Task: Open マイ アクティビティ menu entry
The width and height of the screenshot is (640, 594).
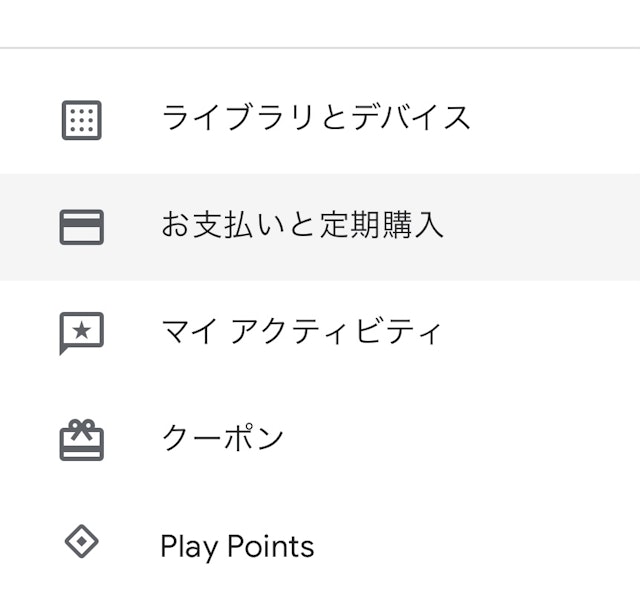Action: tap(300, 332)
